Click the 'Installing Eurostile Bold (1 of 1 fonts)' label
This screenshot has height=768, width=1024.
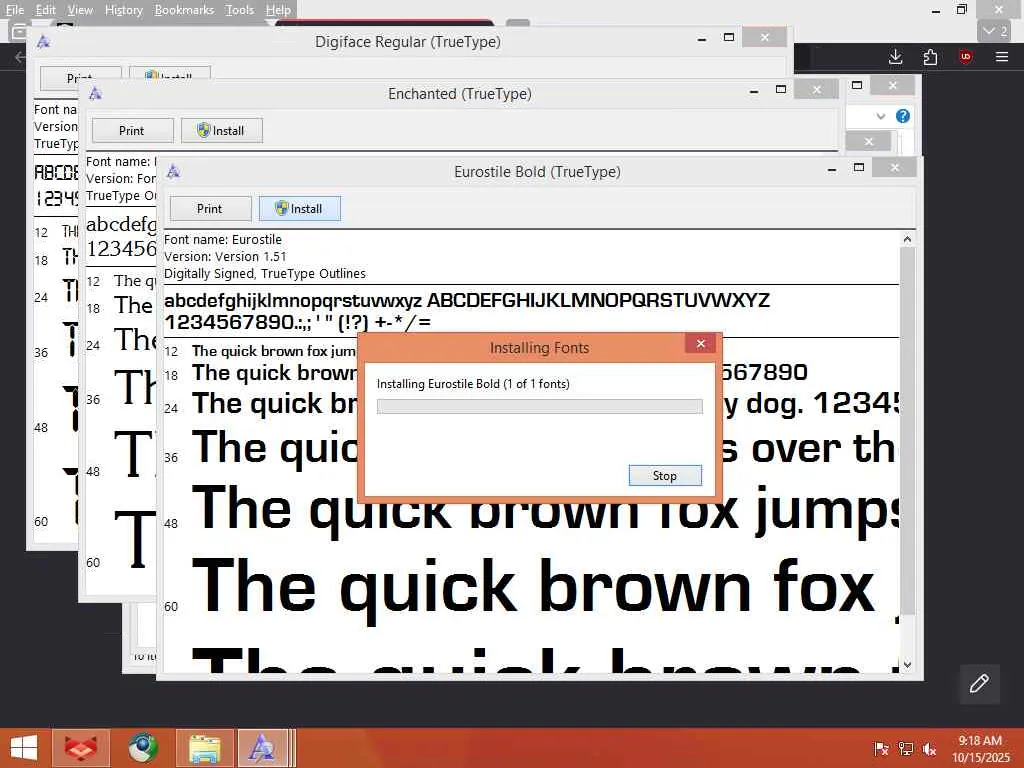tap(473, 384)
